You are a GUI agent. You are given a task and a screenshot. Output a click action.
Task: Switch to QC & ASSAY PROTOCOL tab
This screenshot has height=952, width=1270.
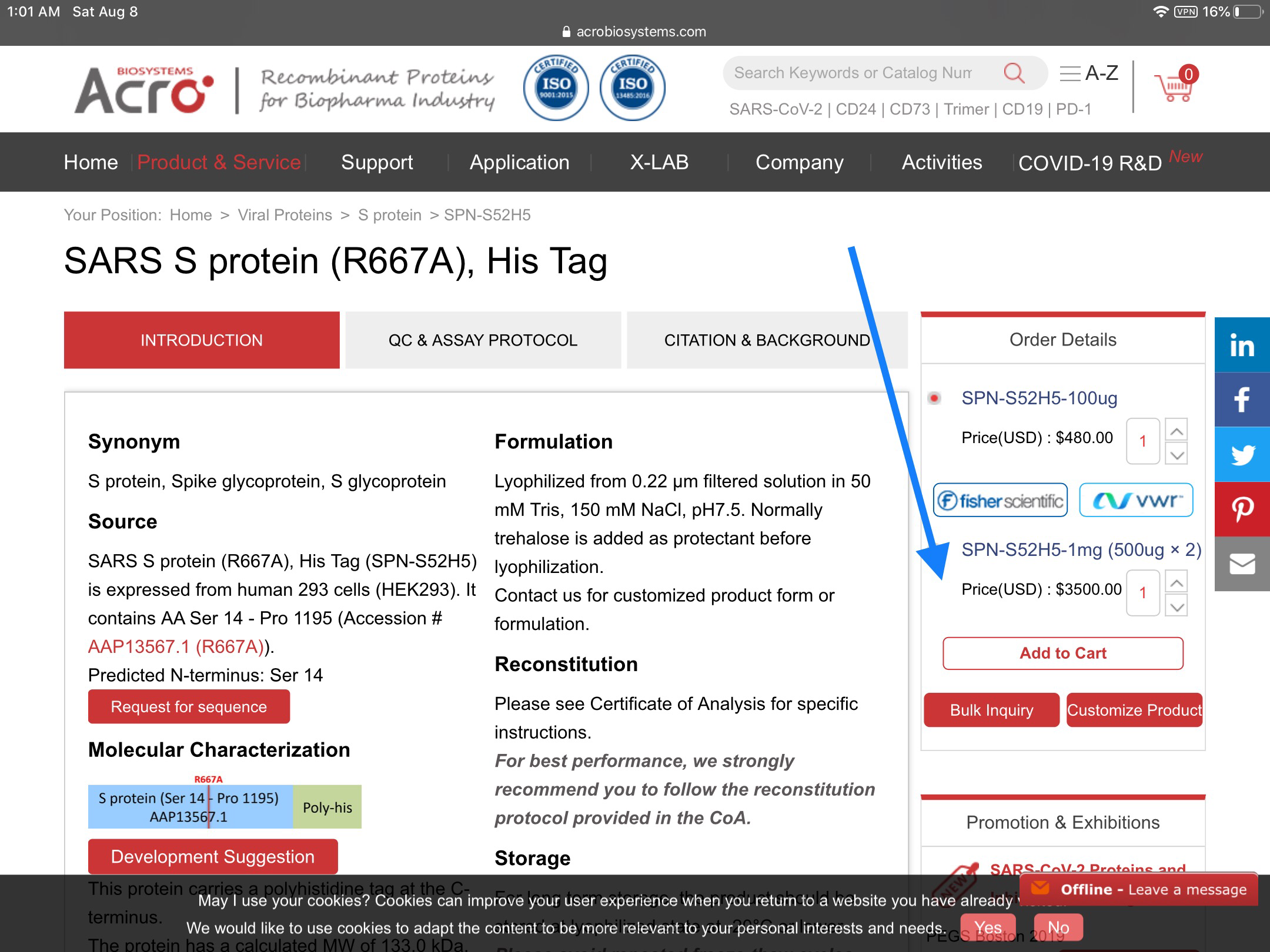point(483,340)
